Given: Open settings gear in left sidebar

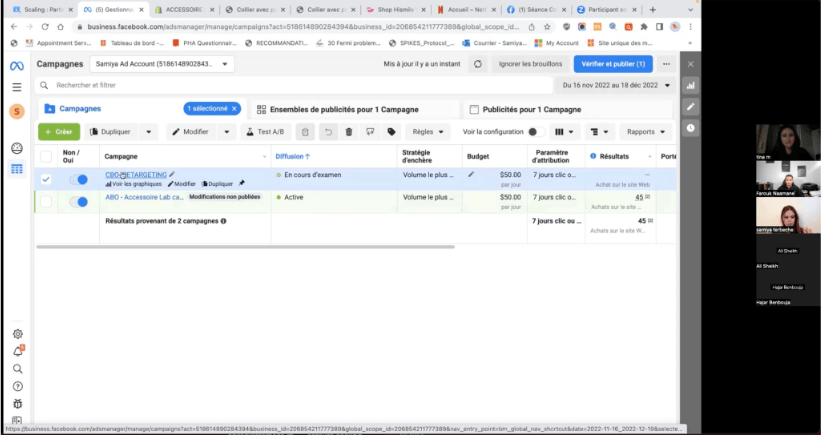Looking at the screenshot, I should click(x=18, y=334).
